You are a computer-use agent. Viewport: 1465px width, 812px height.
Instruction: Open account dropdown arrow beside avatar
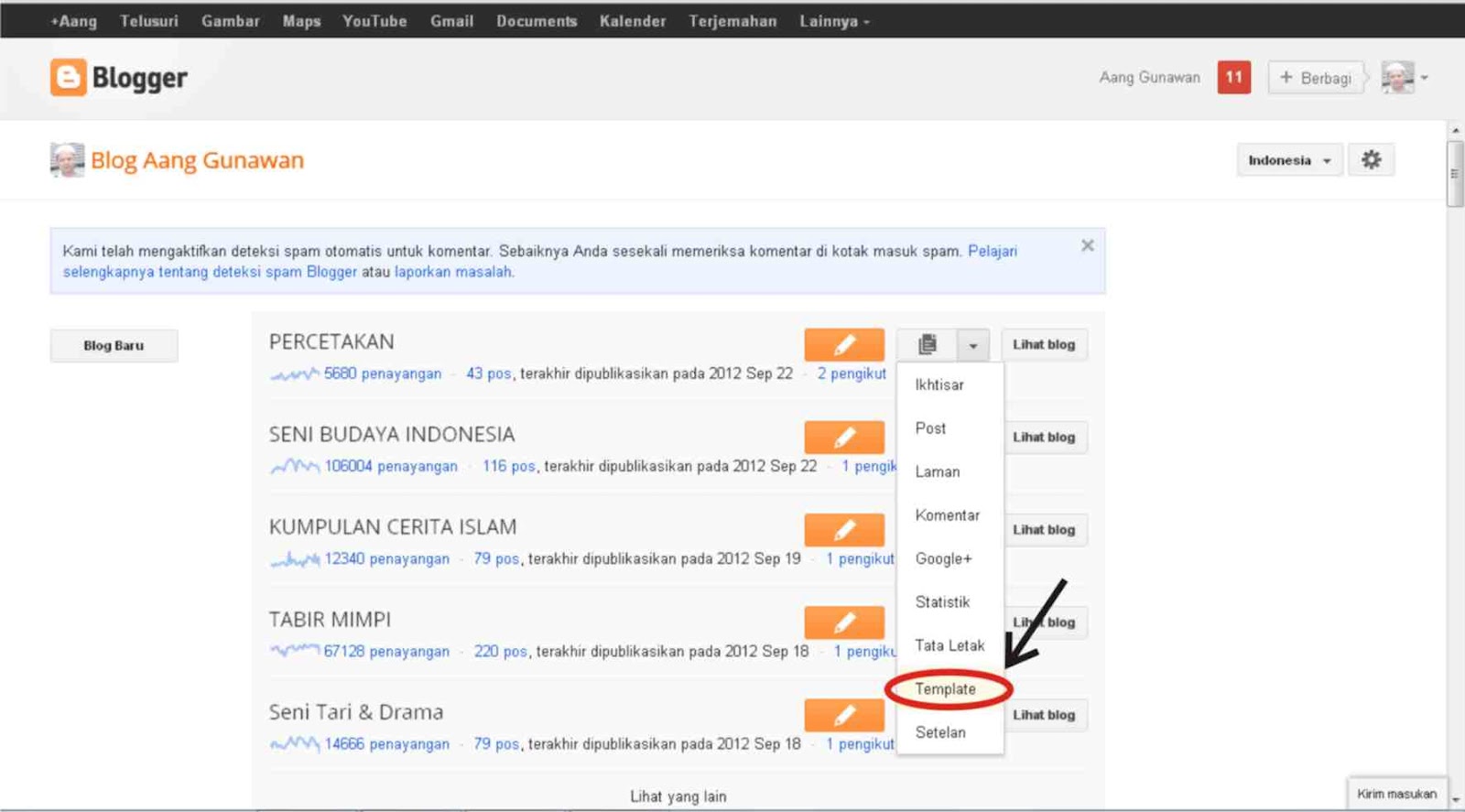(1424, 78)
